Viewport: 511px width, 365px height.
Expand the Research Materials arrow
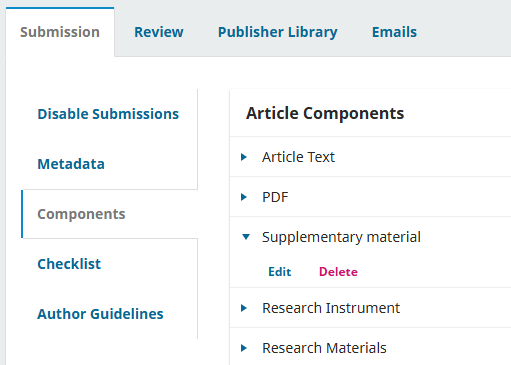pyautogui.click(x=244, y=348)
